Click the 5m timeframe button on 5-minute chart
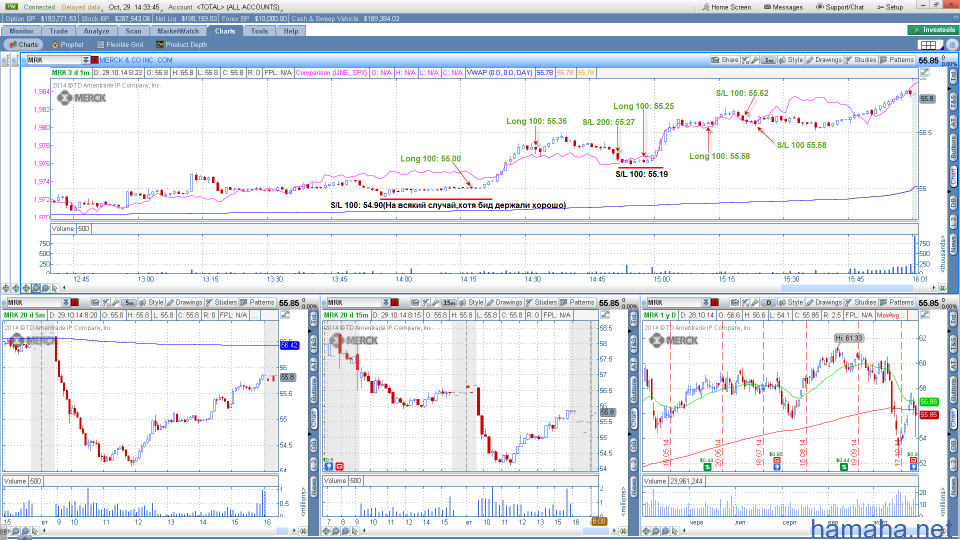This screenshot has height=540, width=960. point(129,302)
